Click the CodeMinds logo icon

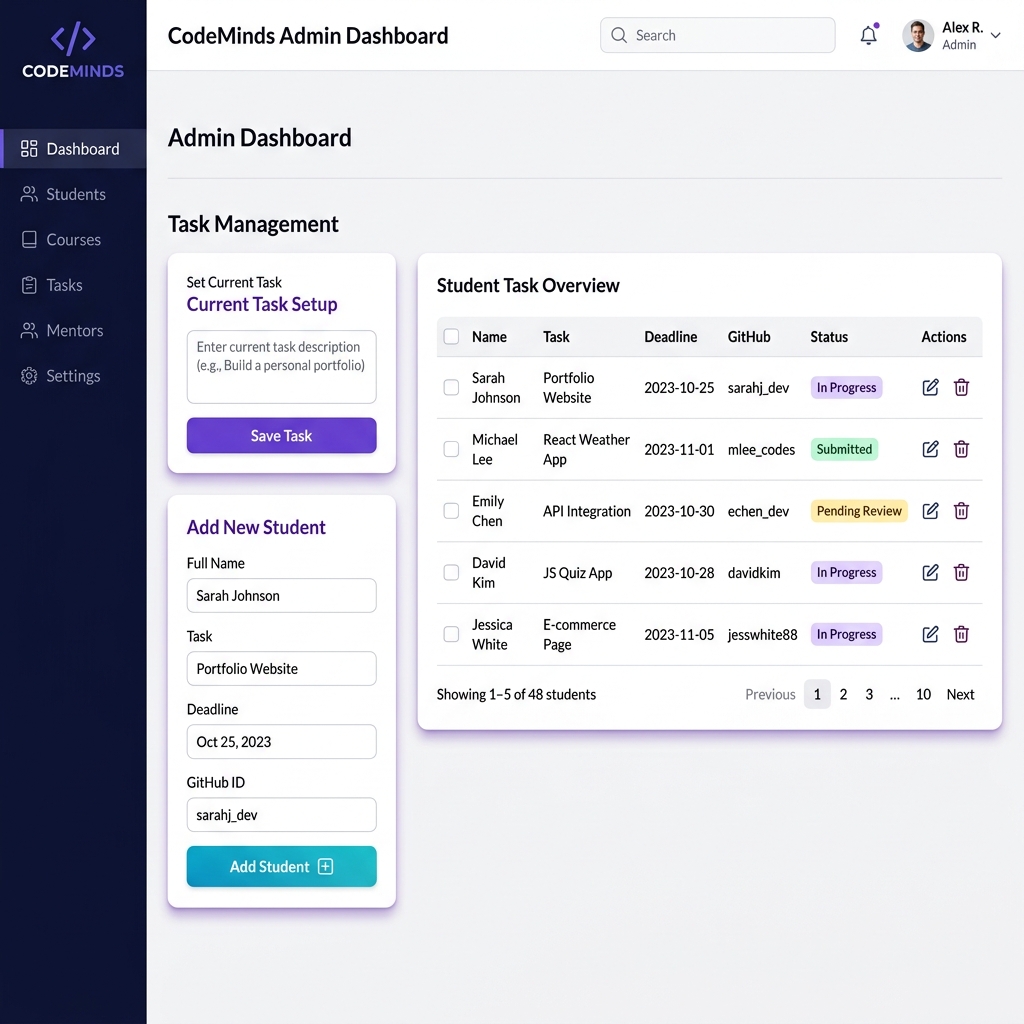click(73, 39)
